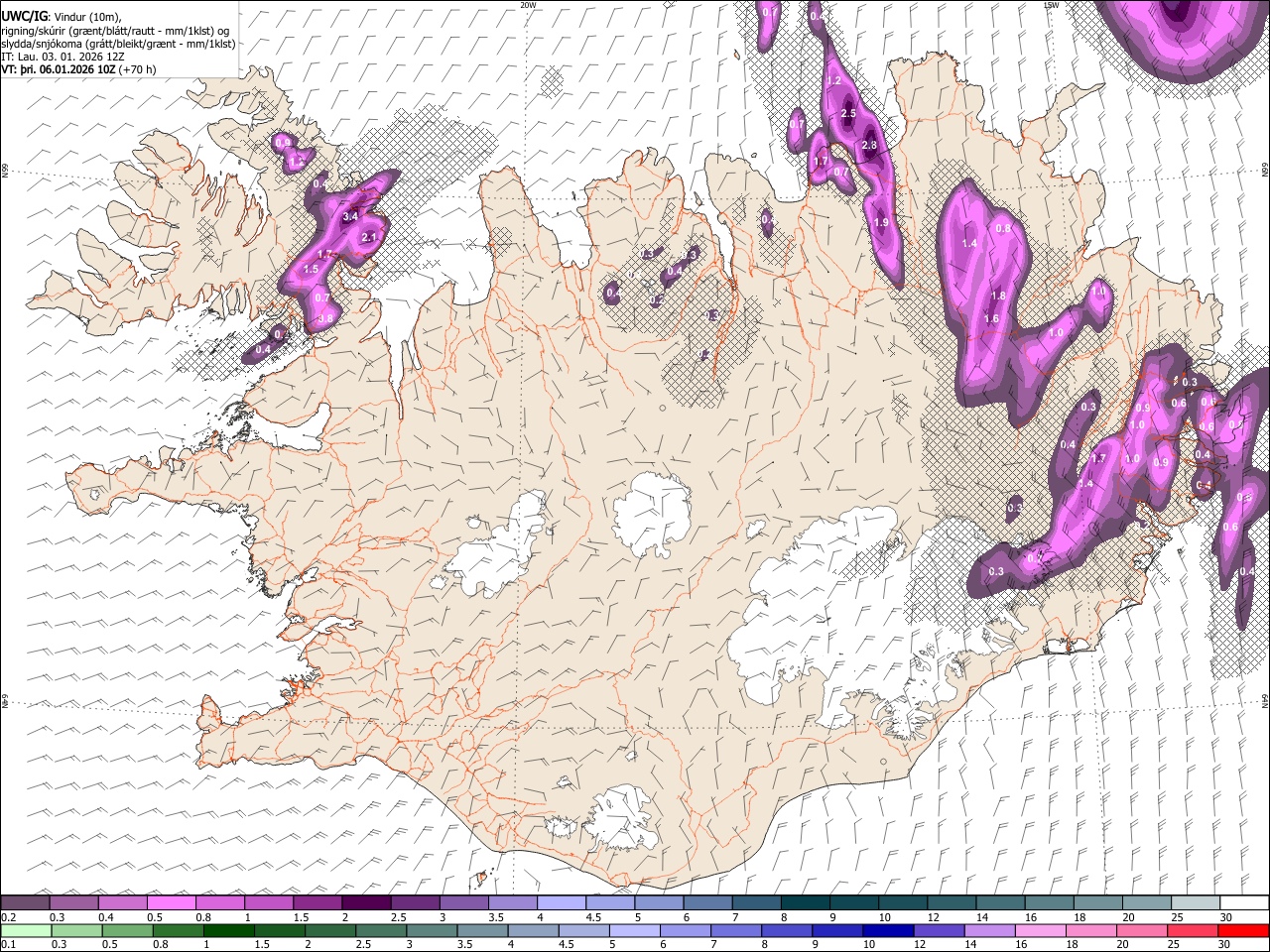Click the 2.1 precipitation value label

pyautogui.click(x=370, y=237)
